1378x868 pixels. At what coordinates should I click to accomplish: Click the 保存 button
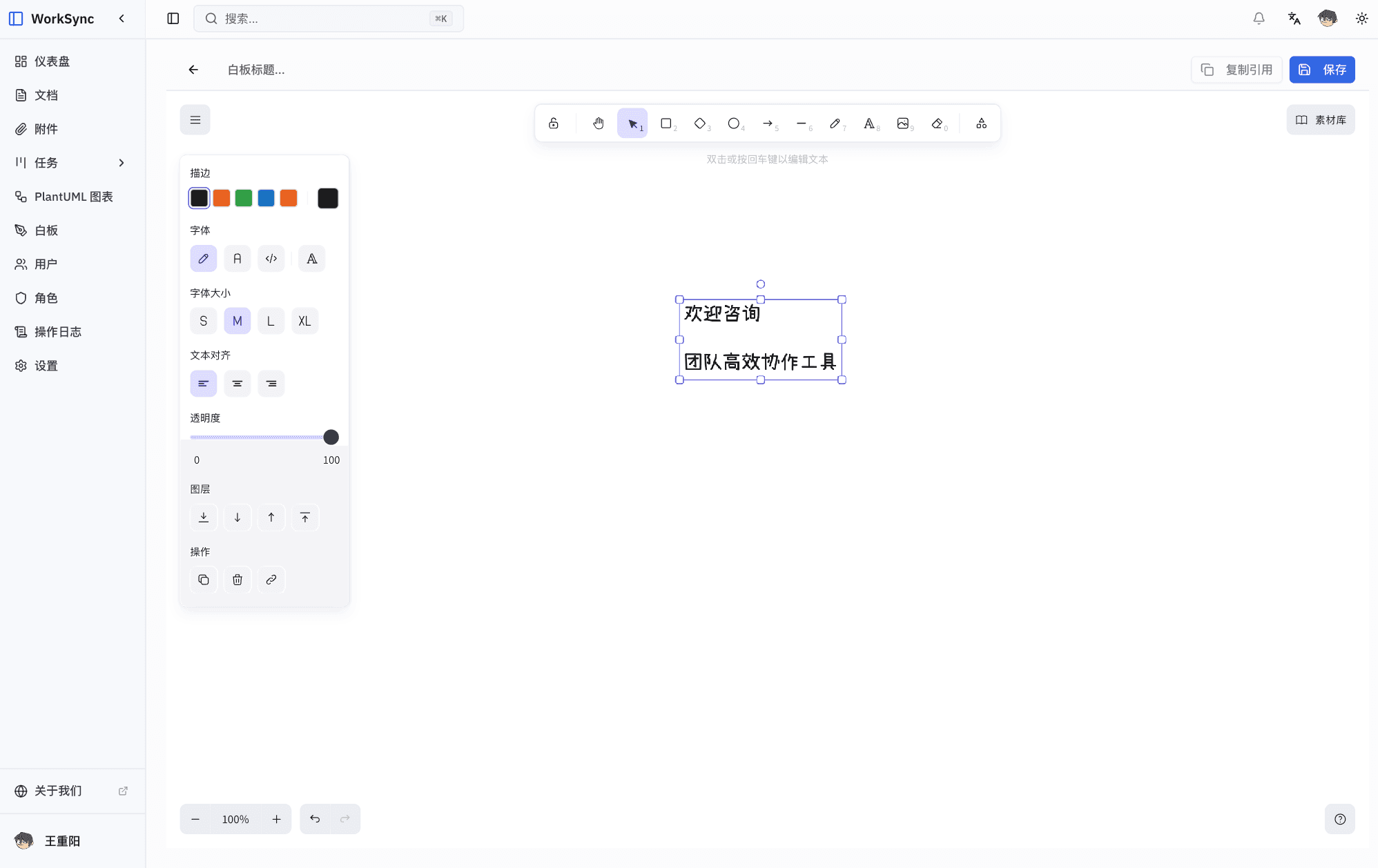click(1321, 69)
